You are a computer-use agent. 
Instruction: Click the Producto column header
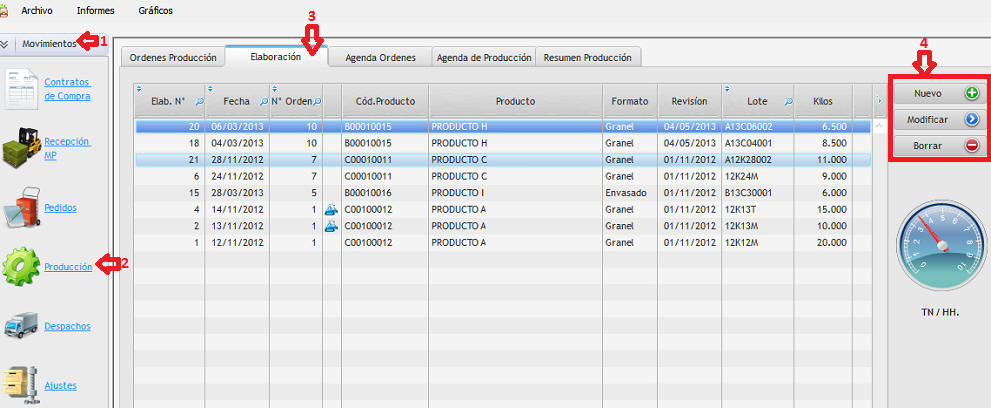coord(515,101)
